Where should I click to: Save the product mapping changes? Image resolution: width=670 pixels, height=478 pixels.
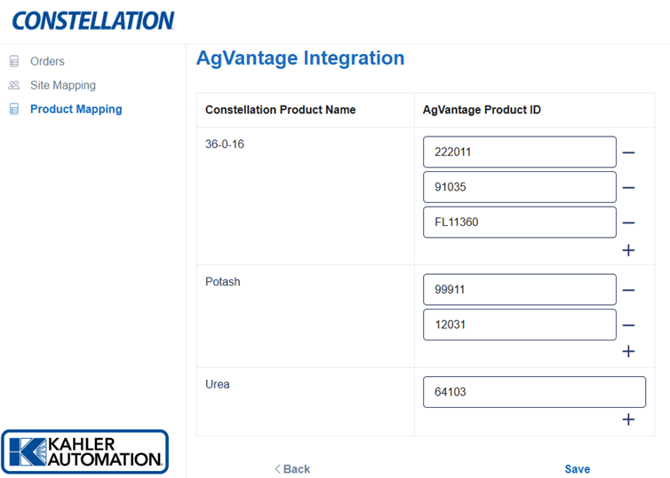tap(577, 469)
